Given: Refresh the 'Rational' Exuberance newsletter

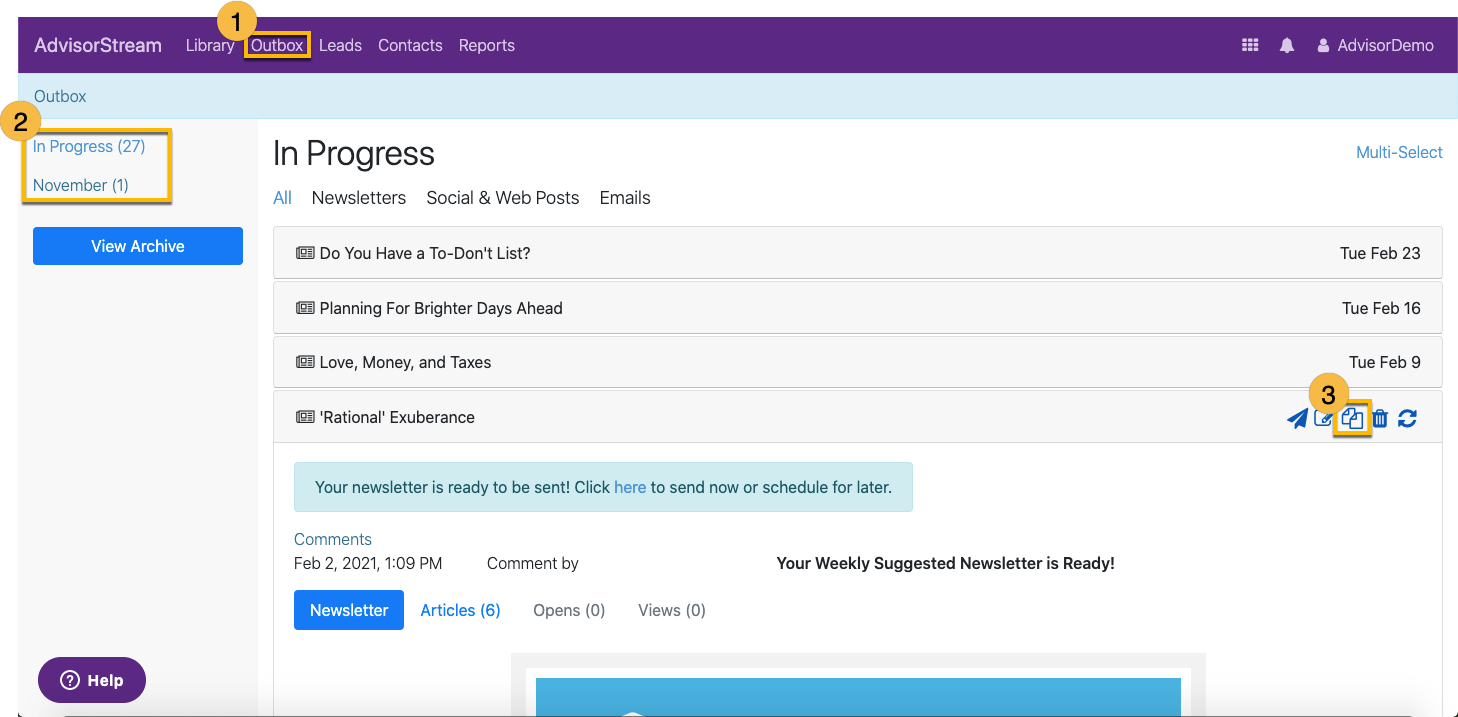Looking at the screenshot, I should tap(1407, 418).
